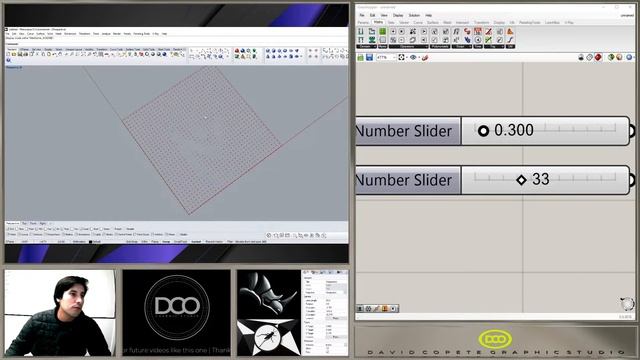
Task: Disable preview geometry icon in Grasshopper
Action: click(x=581, y=58)
